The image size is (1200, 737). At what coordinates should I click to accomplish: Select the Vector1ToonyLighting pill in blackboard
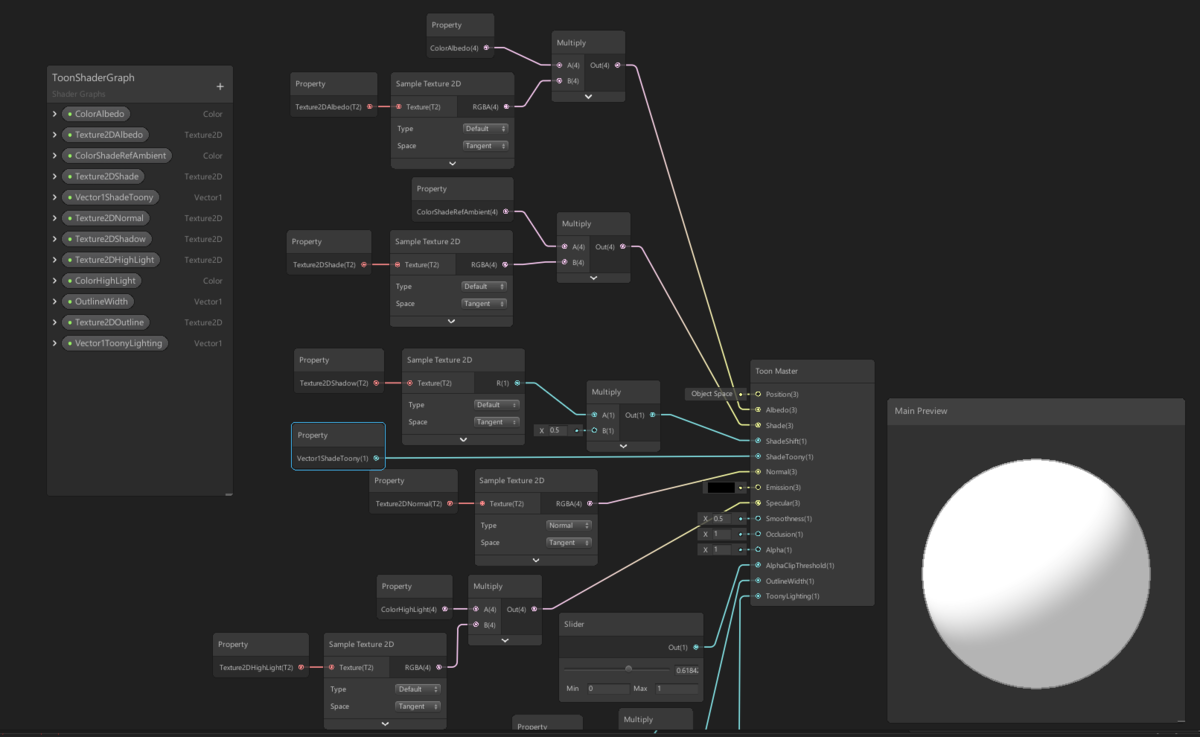pyautogui.click(x=115, y=343)
